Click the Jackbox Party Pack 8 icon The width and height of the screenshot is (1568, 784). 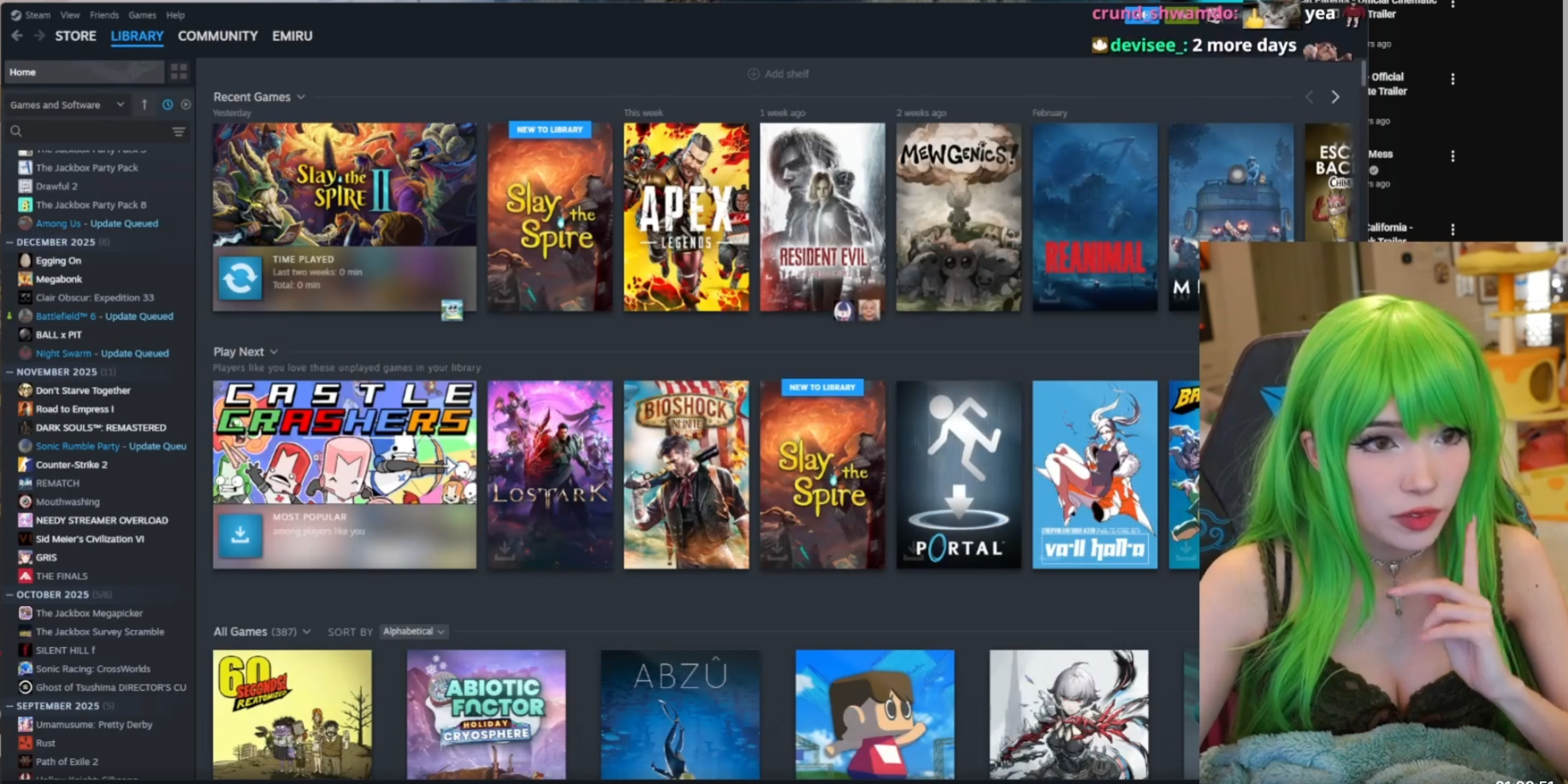[25, 205]
